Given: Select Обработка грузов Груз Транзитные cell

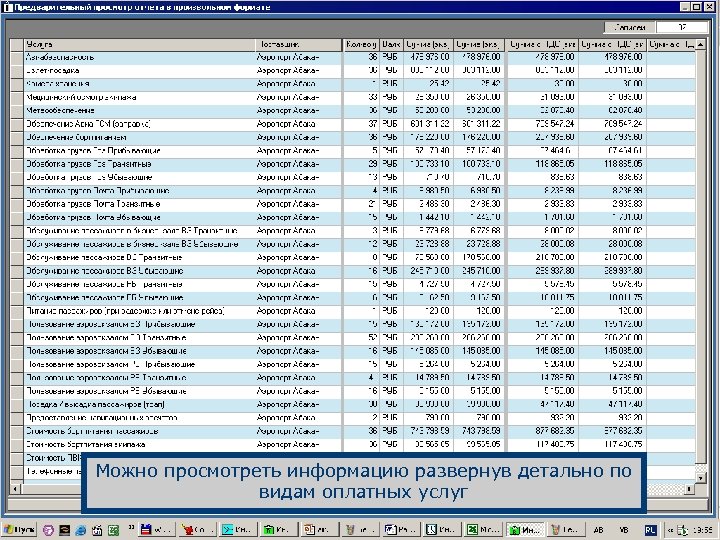Looking at the screenshot, I should pos(139,164).
